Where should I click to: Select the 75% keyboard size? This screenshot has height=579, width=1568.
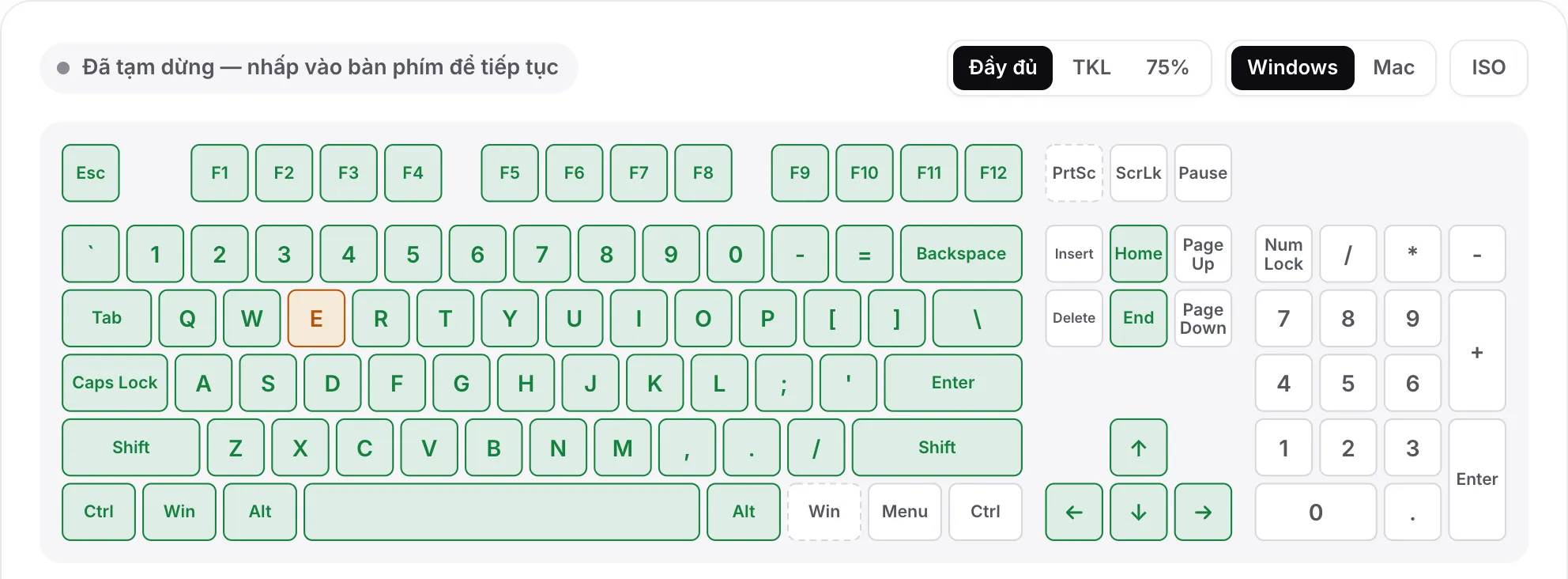point(1167,67)
